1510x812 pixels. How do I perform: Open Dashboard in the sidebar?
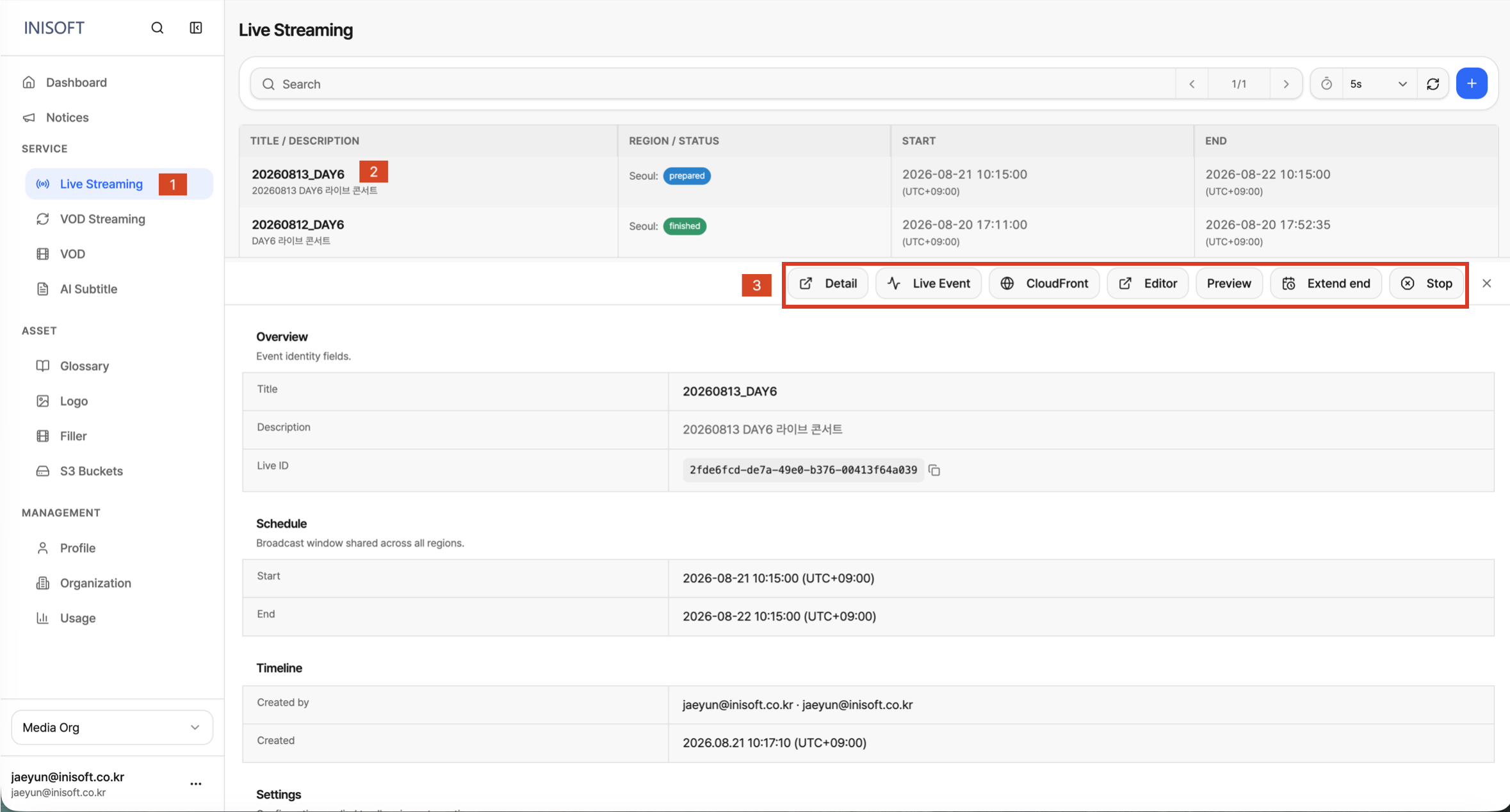pyautogui.click(x=112, y=82)
